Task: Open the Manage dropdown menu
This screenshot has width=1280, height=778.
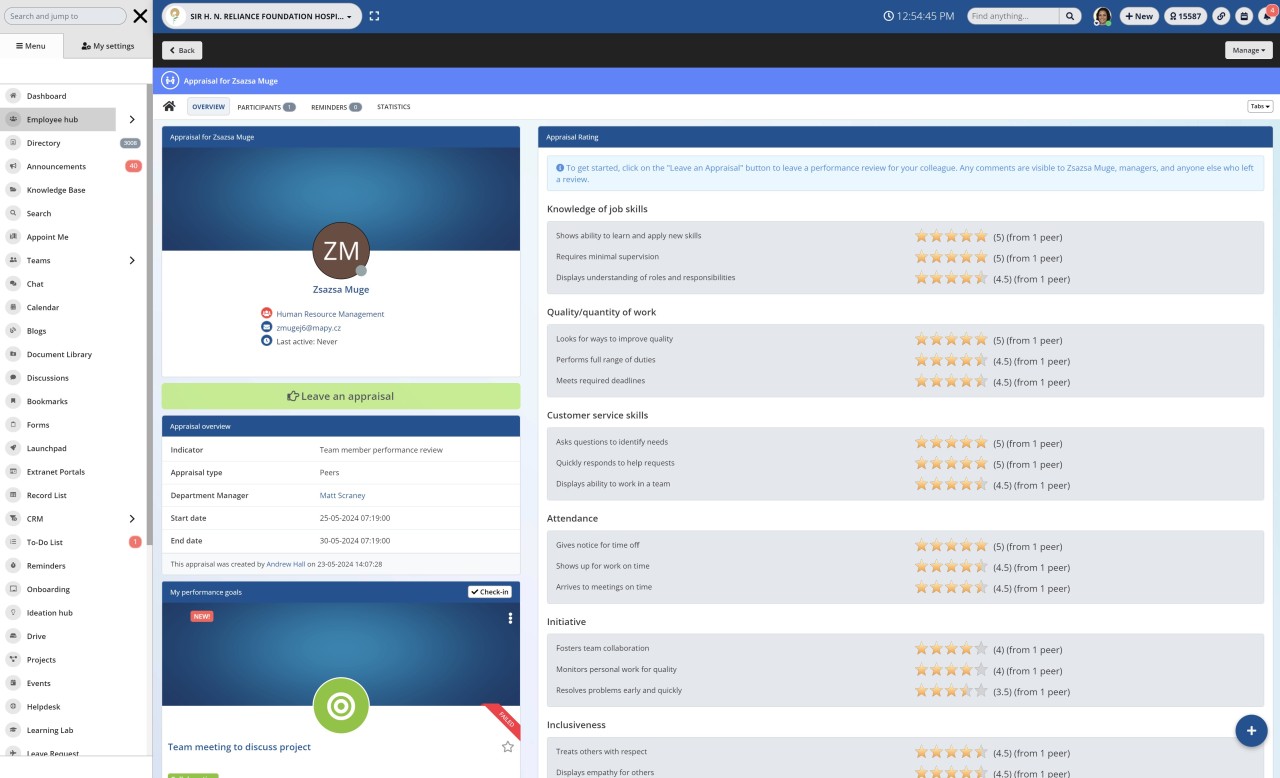Action: coord(1248,49)
